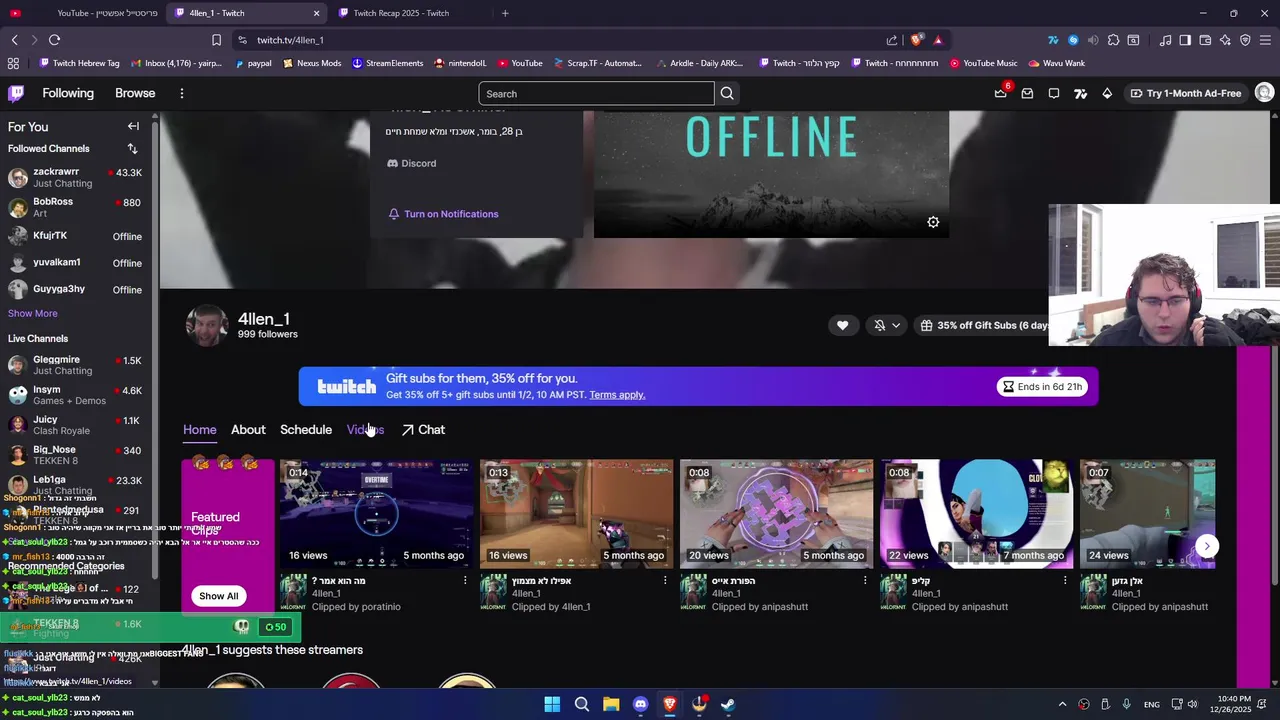1280x720 pixels.
Task: Click the Brave Shields lion icon
Action: click(916, 40)
